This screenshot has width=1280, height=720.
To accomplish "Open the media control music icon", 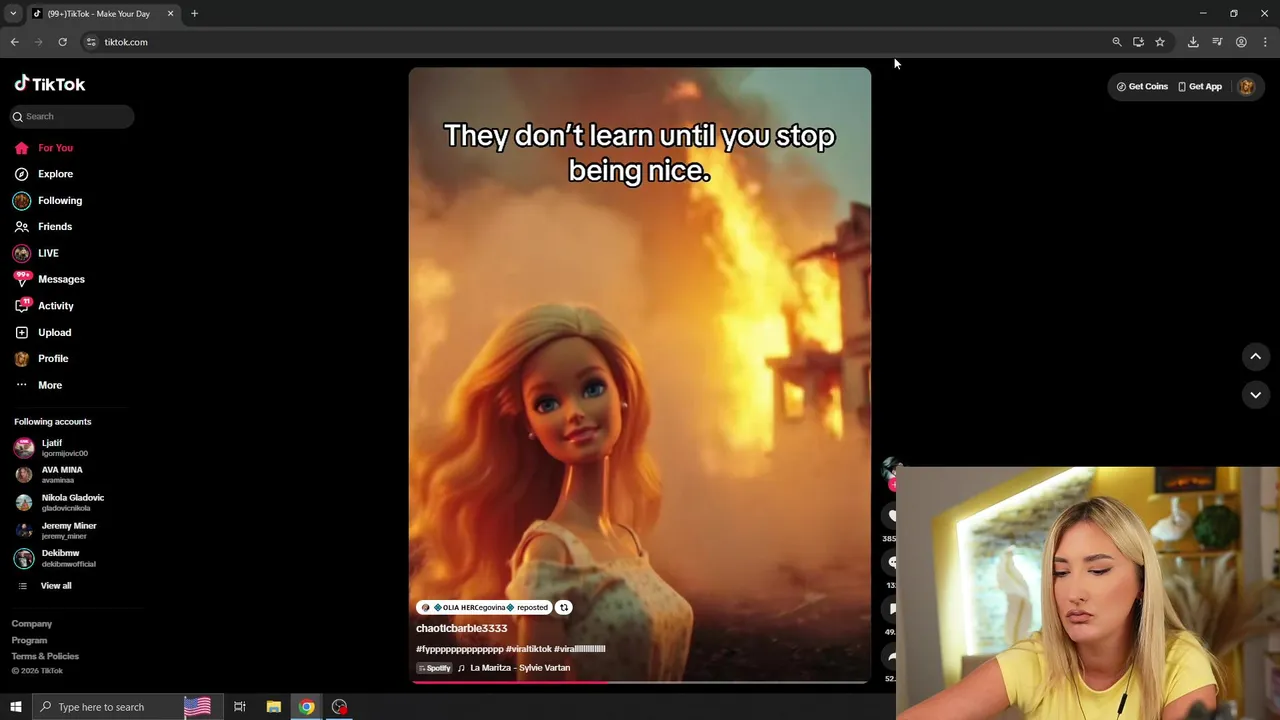I will pos(1217,42).
